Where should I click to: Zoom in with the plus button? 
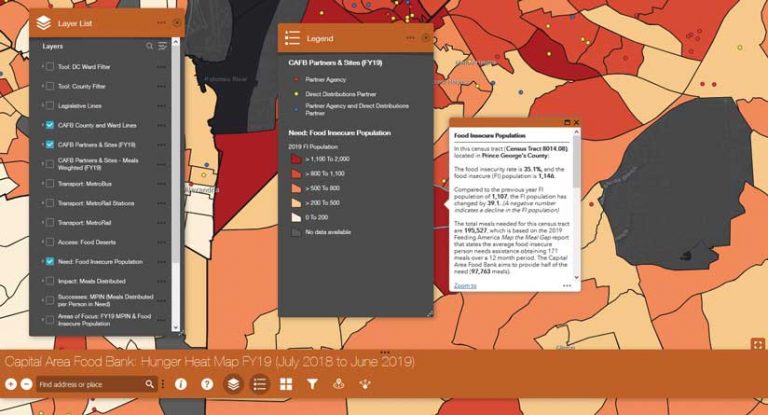[11, 385]
